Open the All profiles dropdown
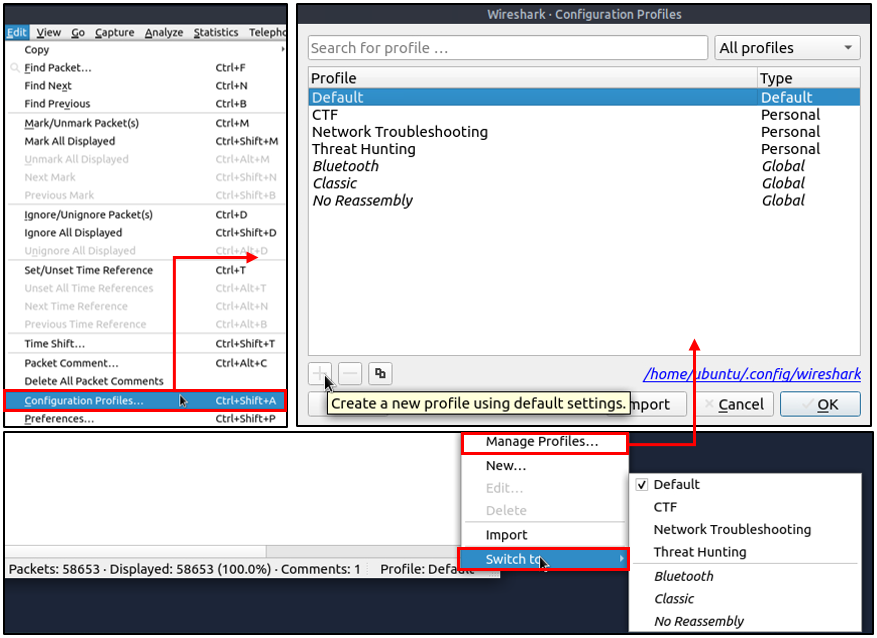877x638 pixels. coord(787,48)
